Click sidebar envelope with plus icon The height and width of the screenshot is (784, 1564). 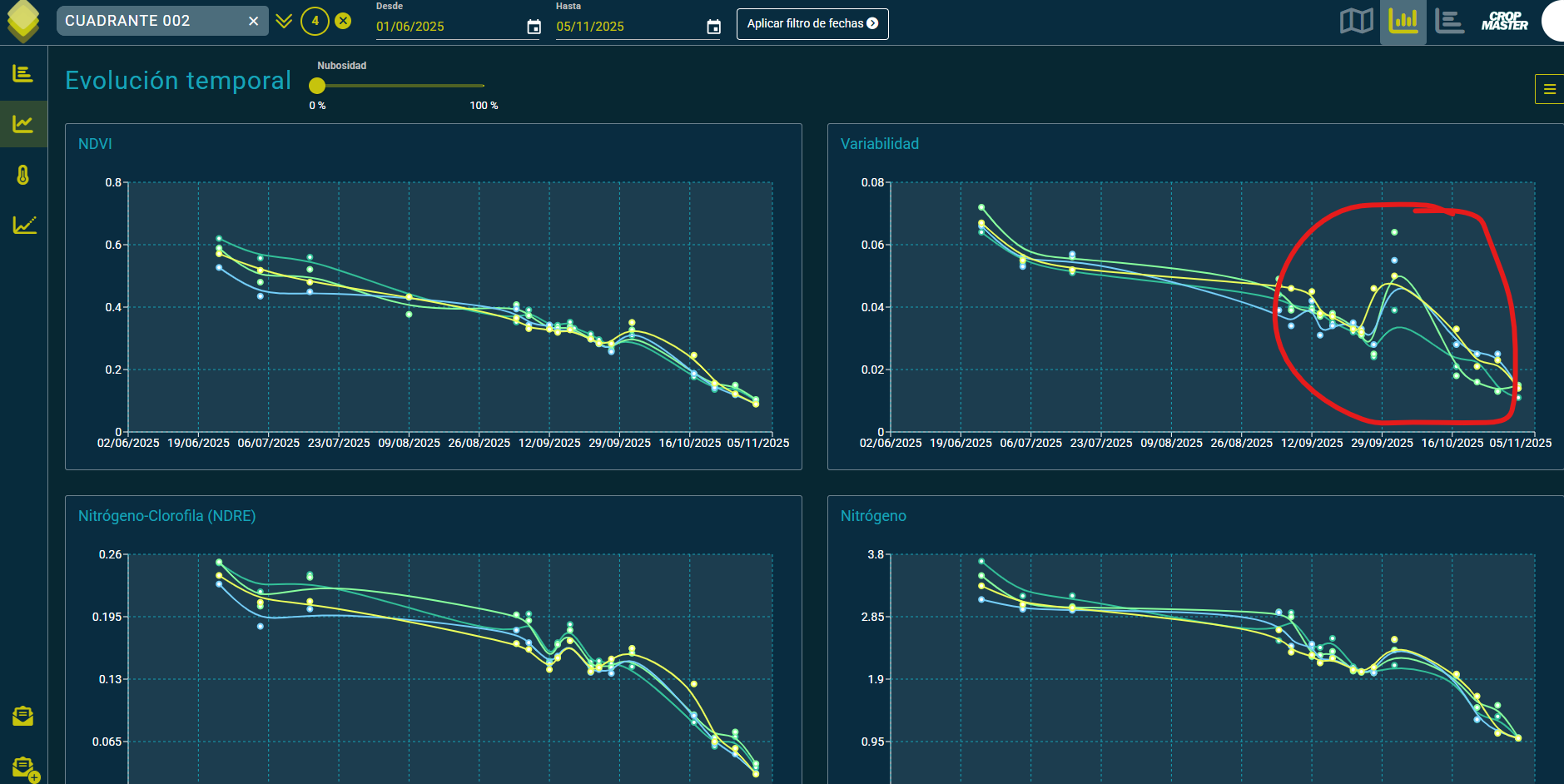(25, 768)
